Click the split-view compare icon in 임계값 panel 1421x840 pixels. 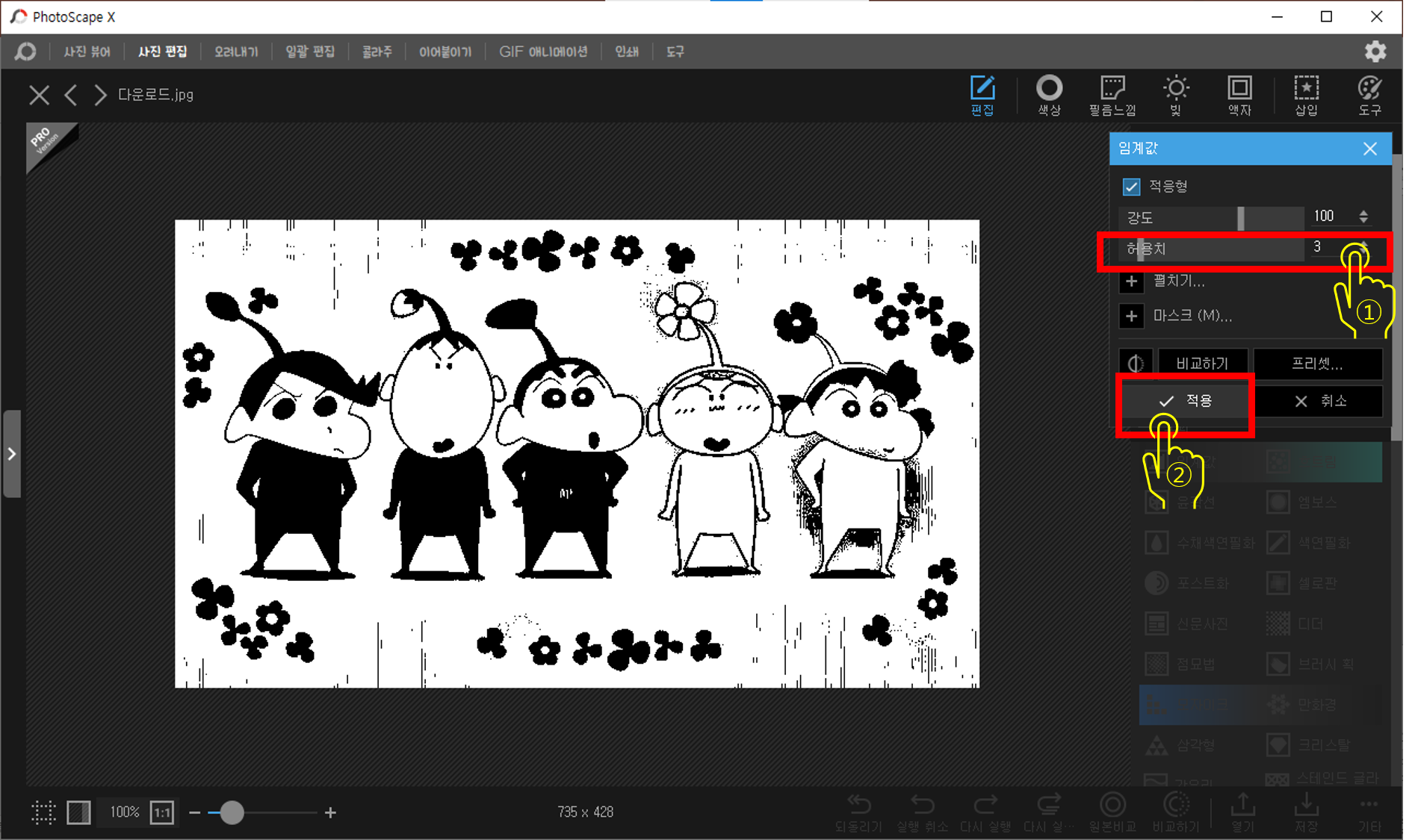click(1136, 364)
